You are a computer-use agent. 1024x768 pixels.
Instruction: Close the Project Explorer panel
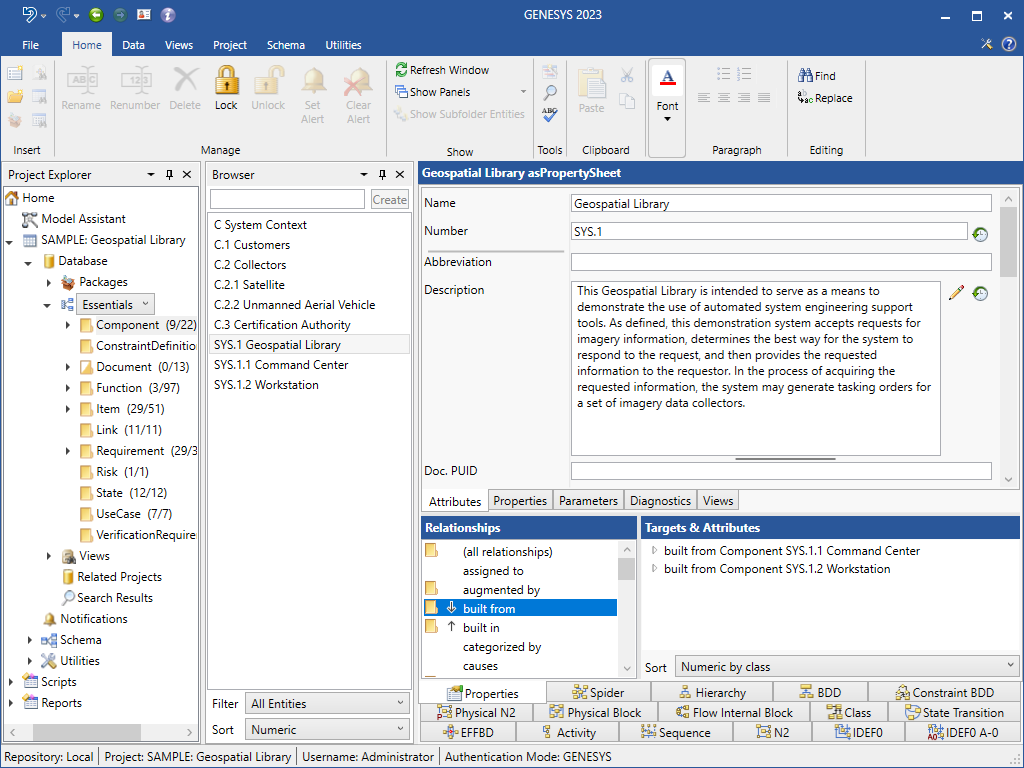pos(187,174)
